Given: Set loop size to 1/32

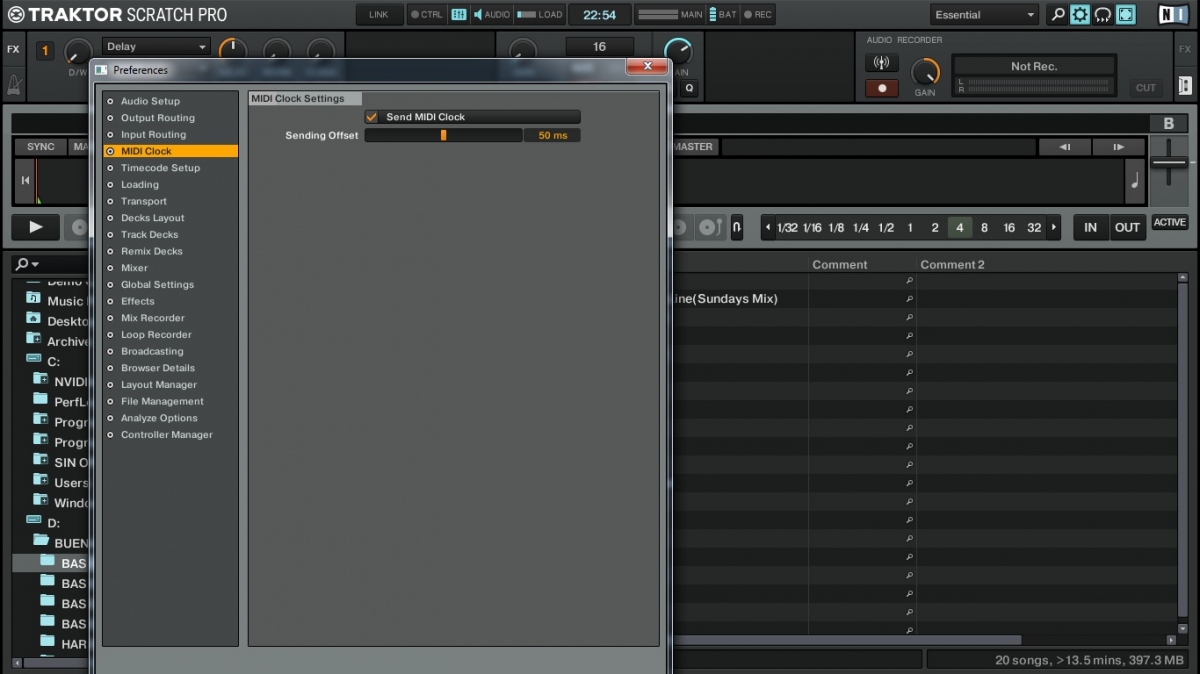Looking at the screenshot, I should coord(787,228).
